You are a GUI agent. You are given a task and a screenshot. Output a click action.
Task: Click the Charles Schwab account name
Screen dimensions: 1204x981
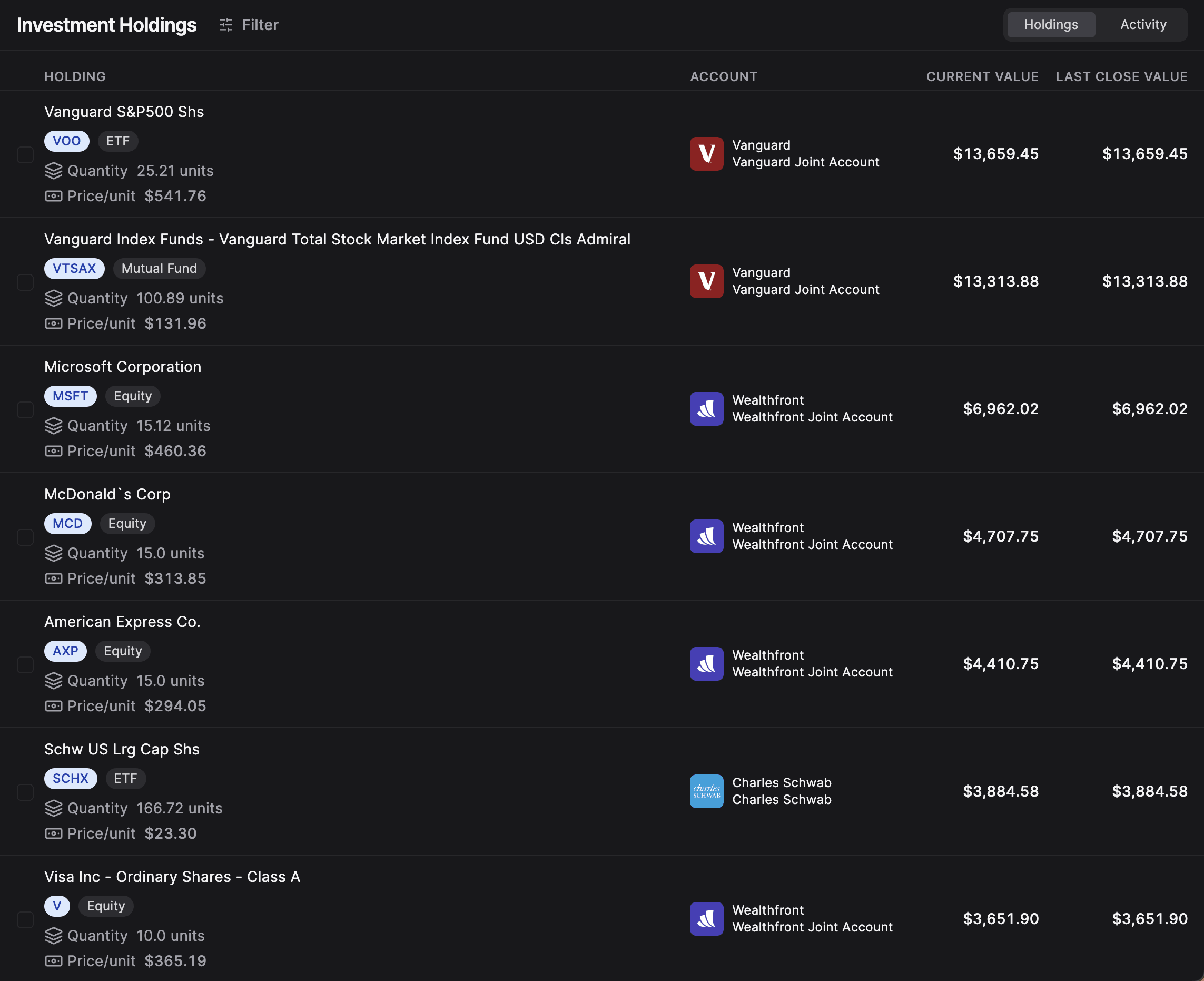pos(782,800)
